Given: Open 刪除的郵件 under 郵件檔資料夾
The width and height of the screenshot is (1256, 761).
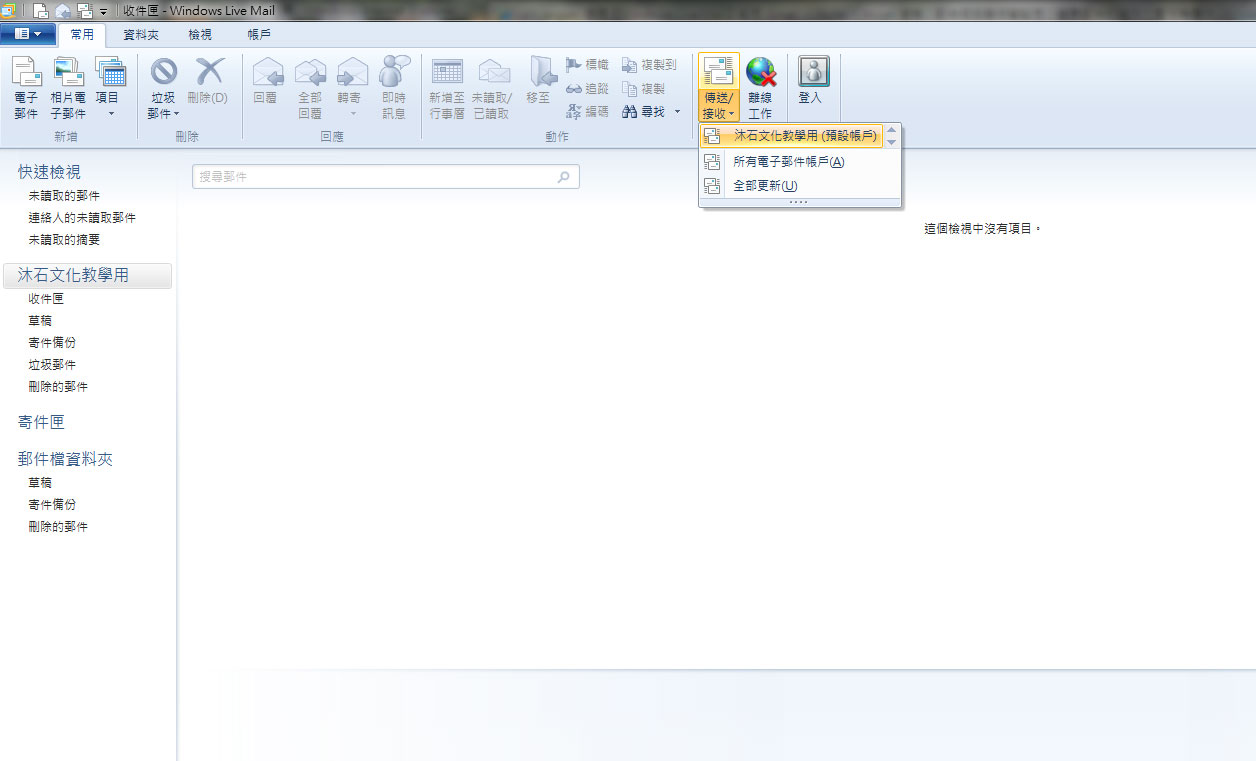Looking at the screenshot, I should [x=58, y=527].
